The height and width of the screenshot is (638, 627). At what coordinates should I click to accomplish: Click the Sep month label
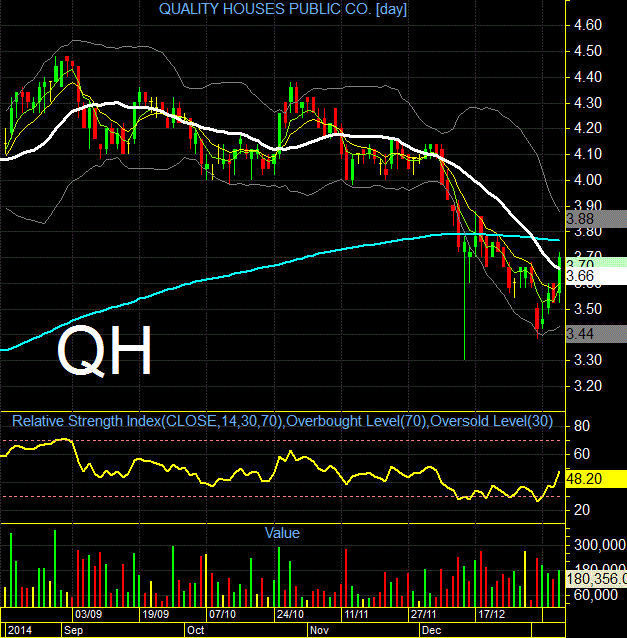tap(74, 630)
